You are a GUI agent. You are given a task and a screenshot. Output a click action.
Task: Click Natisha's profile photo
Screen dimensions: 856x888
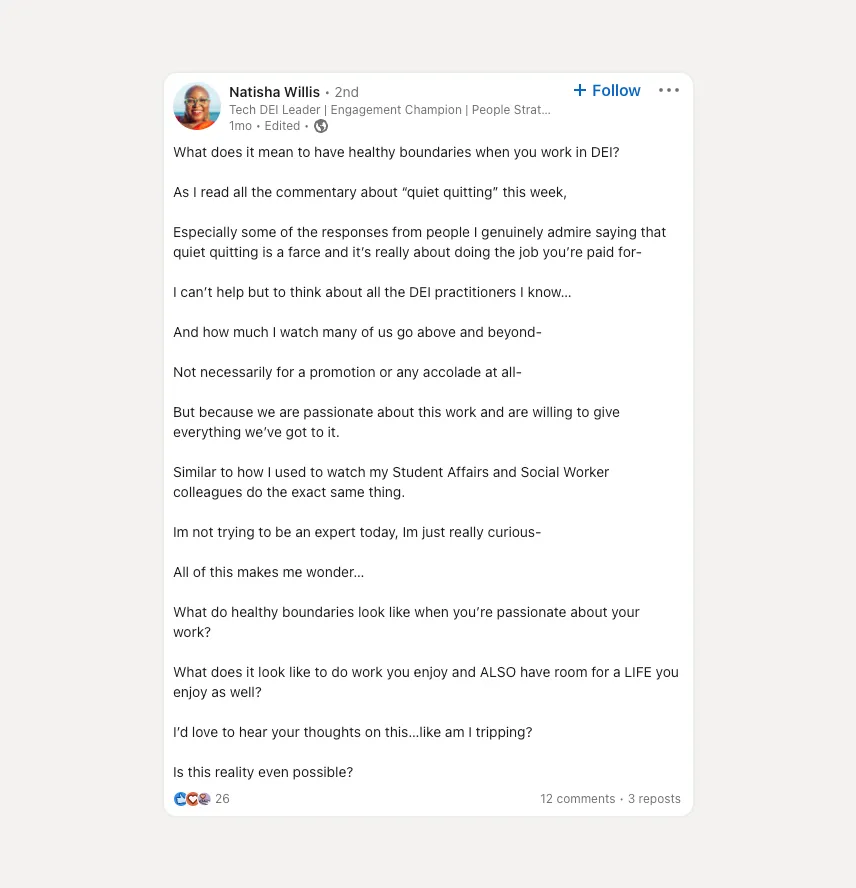[197, 104]
